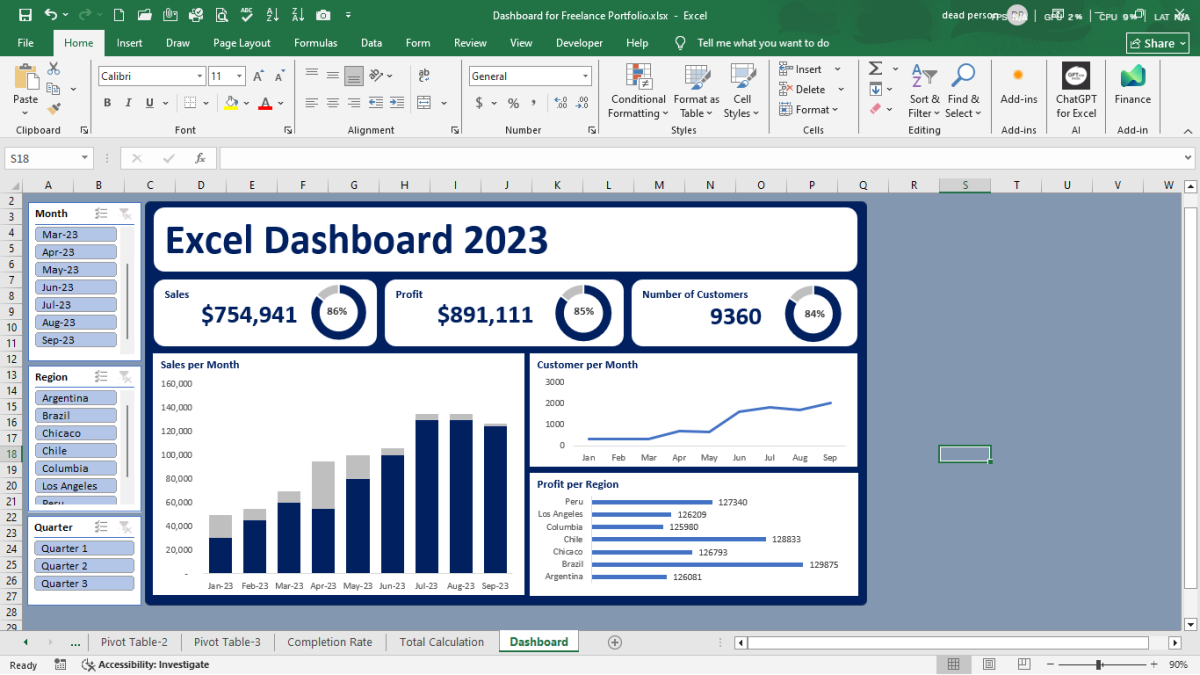Open the Conditional Formatting dropdown
Viewport: 1200px width, 675px height.
click(638, 106)
